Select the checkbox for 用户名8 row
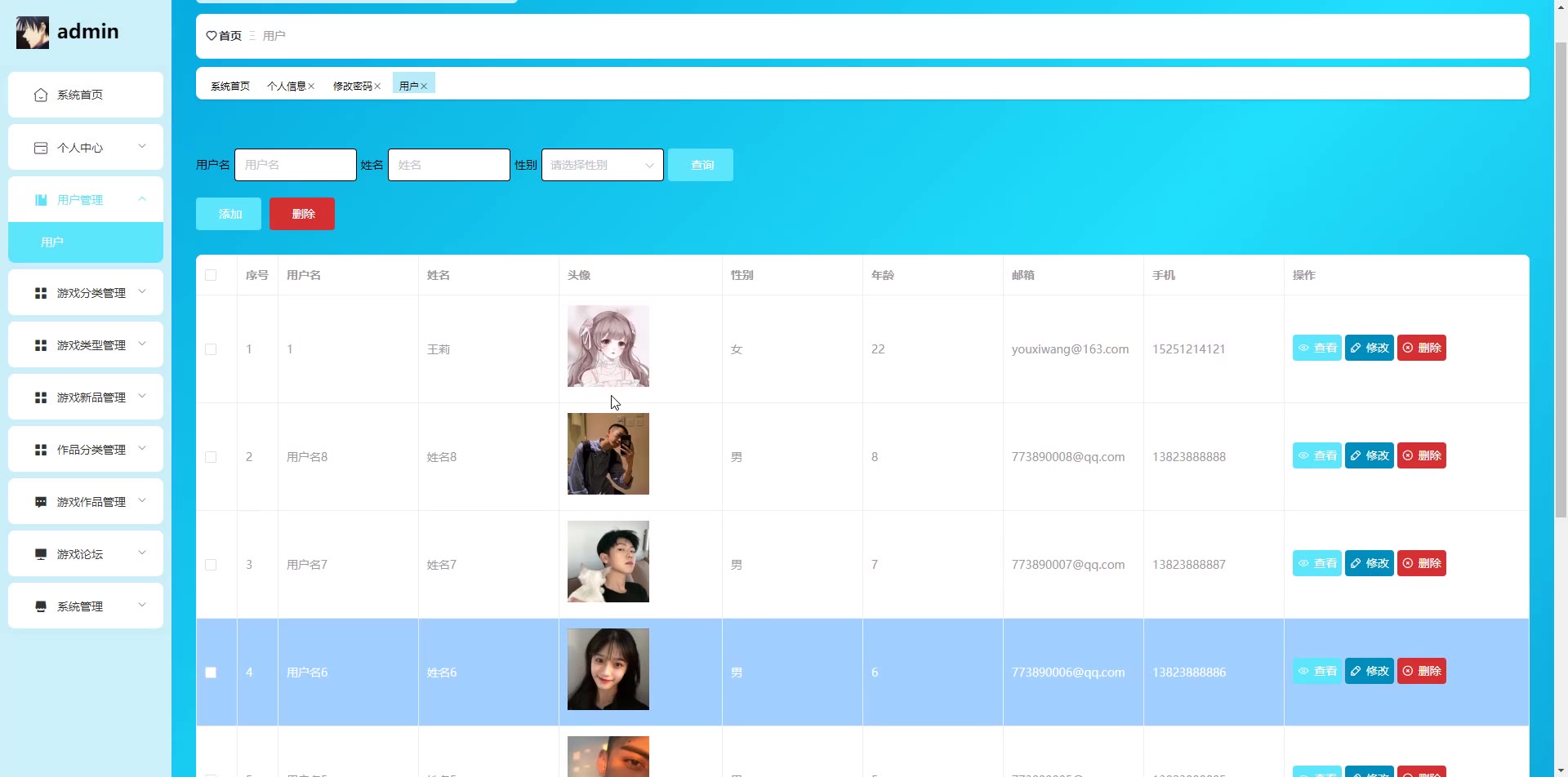This screenshot has height=777, width=1568. tap(211, 457)
